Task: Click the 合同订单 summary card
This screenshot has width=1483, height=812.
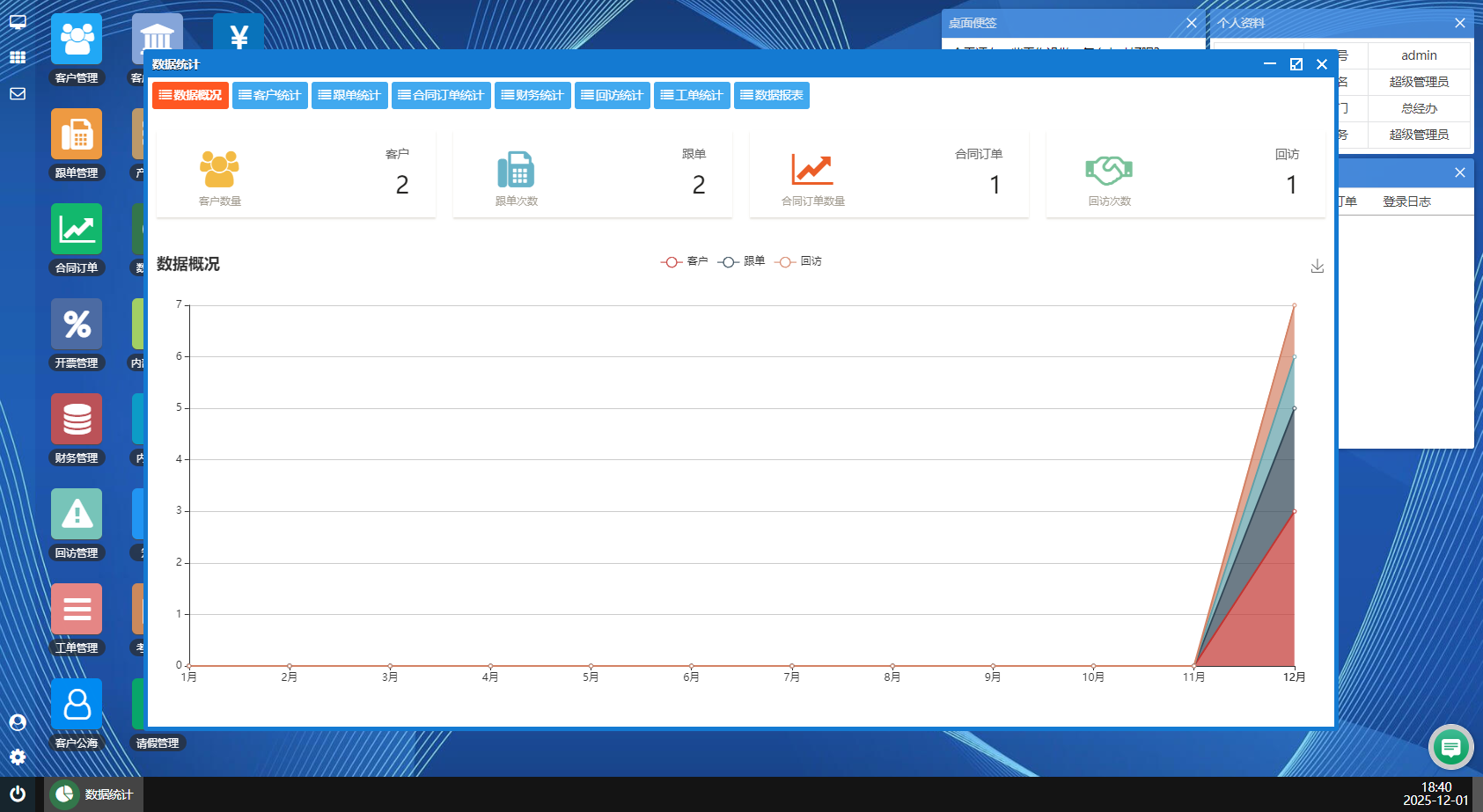Action: coord(889,174)
